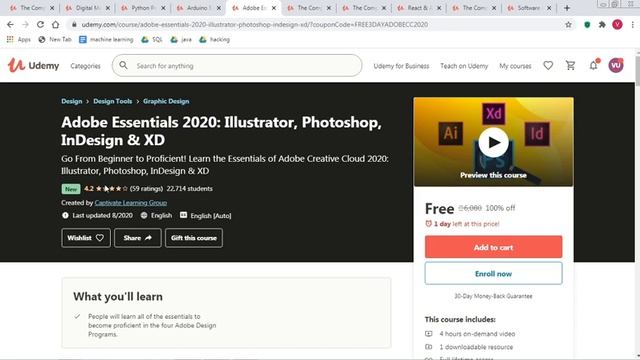Open the shopping cart icon
The image size is (640, 360).
(x=570, y=65)
